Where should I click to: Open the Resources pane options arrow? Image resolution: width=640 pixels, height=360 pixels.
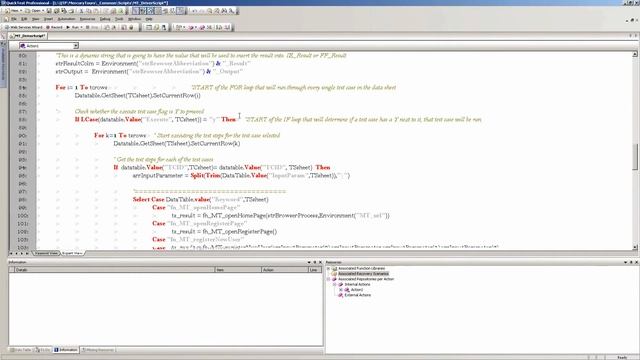pyautogui.click(x=625, y=262)
